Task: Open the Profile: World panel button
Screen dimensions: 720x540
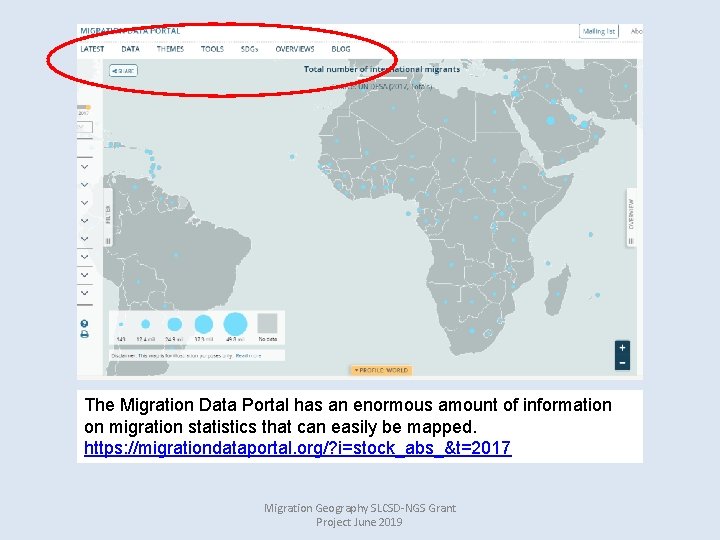Action: 381,370
